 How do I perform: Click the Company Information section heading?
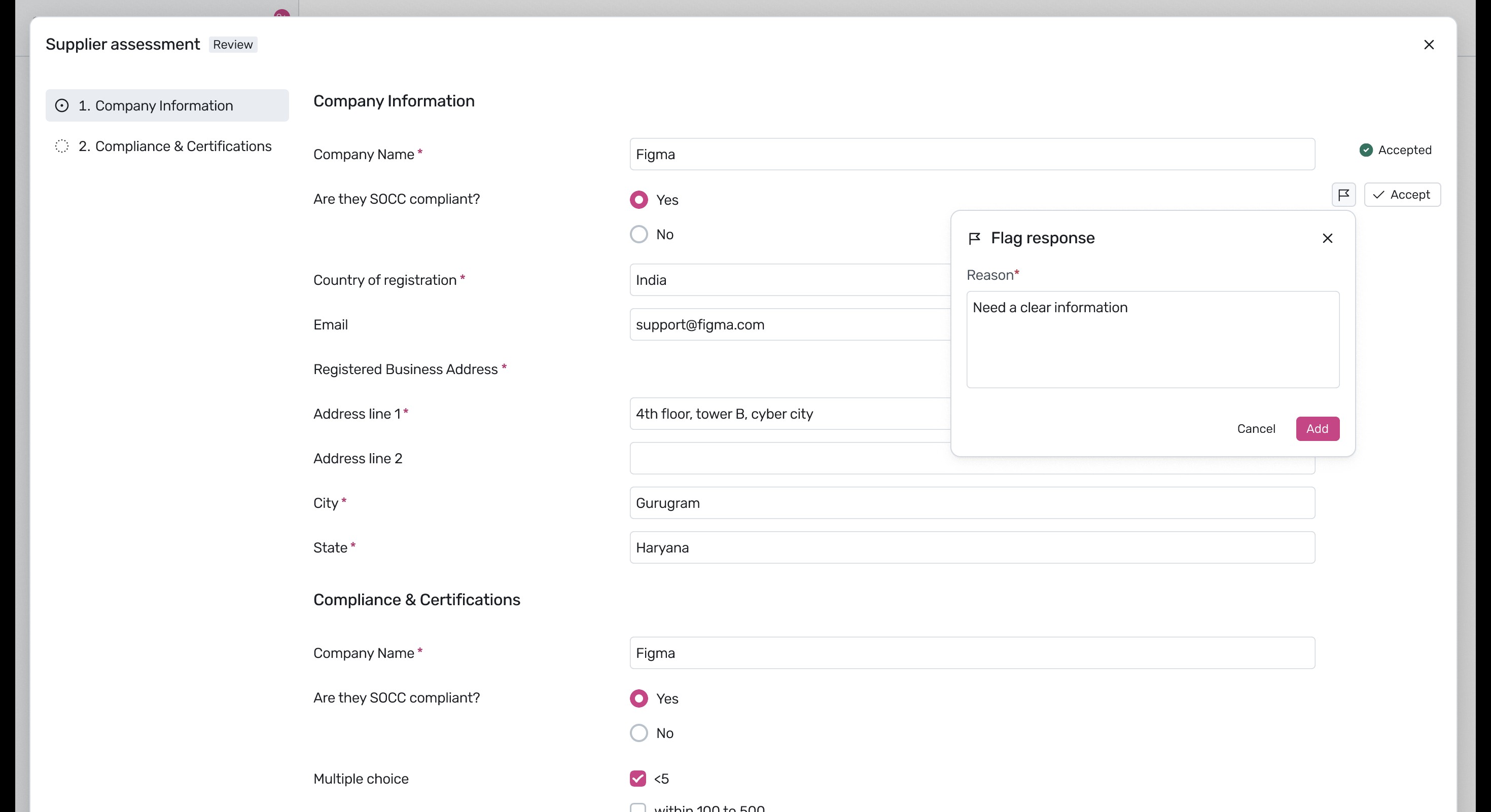[394, 101]
